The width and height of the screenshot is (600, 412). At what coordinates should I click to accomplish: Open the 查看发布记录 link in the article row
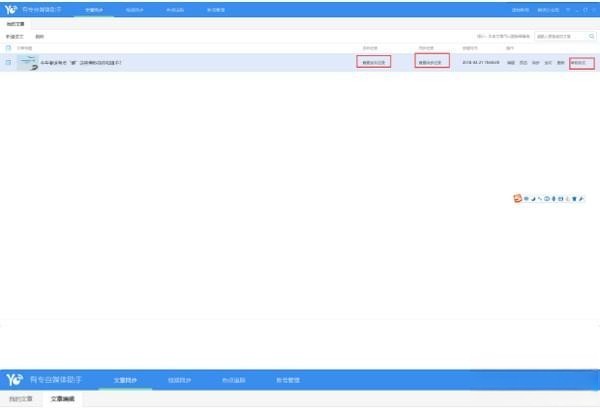tap(372, 62)
